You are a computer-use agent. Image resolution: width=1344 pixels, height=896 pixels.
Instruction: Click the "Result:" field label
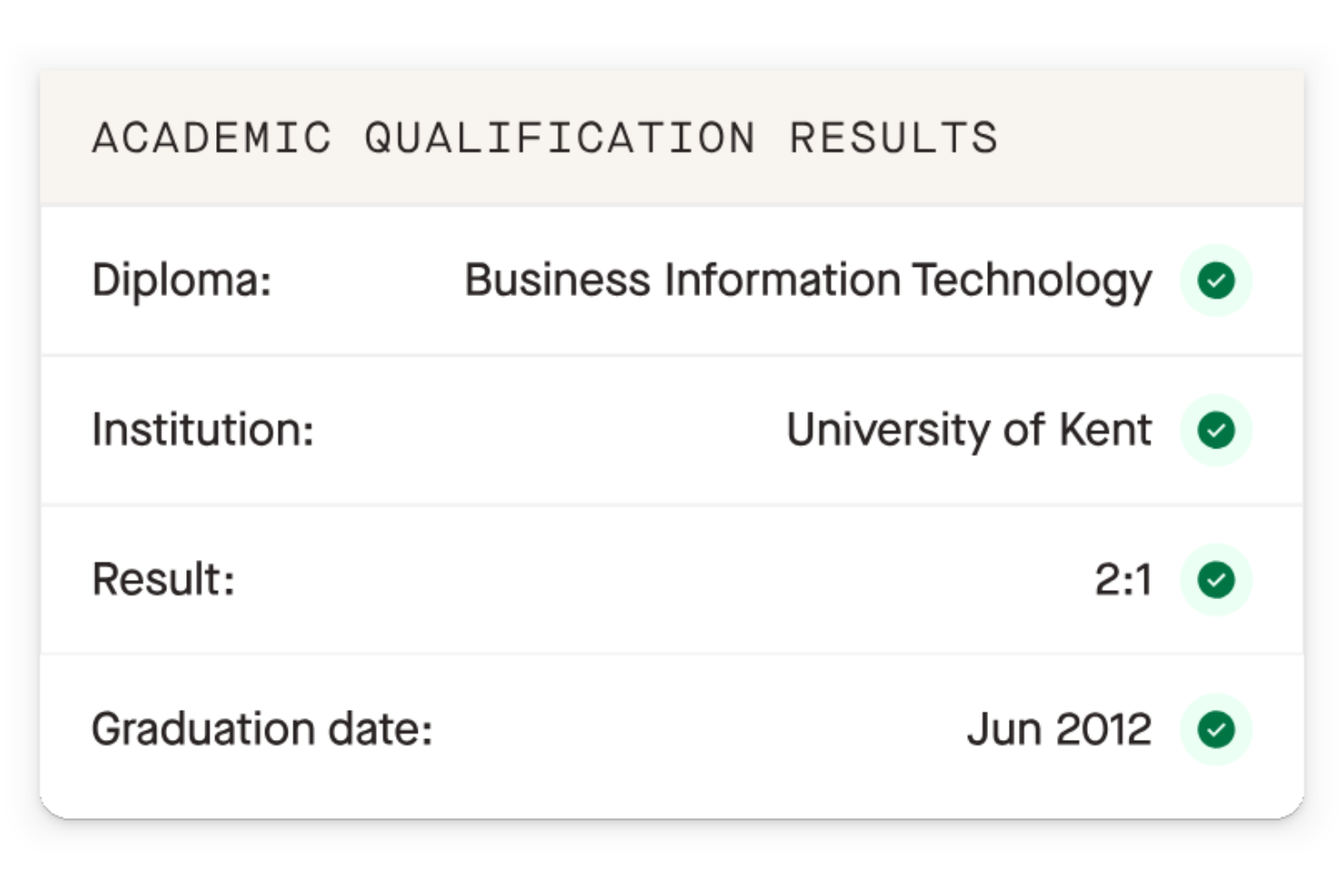[163, 579]
